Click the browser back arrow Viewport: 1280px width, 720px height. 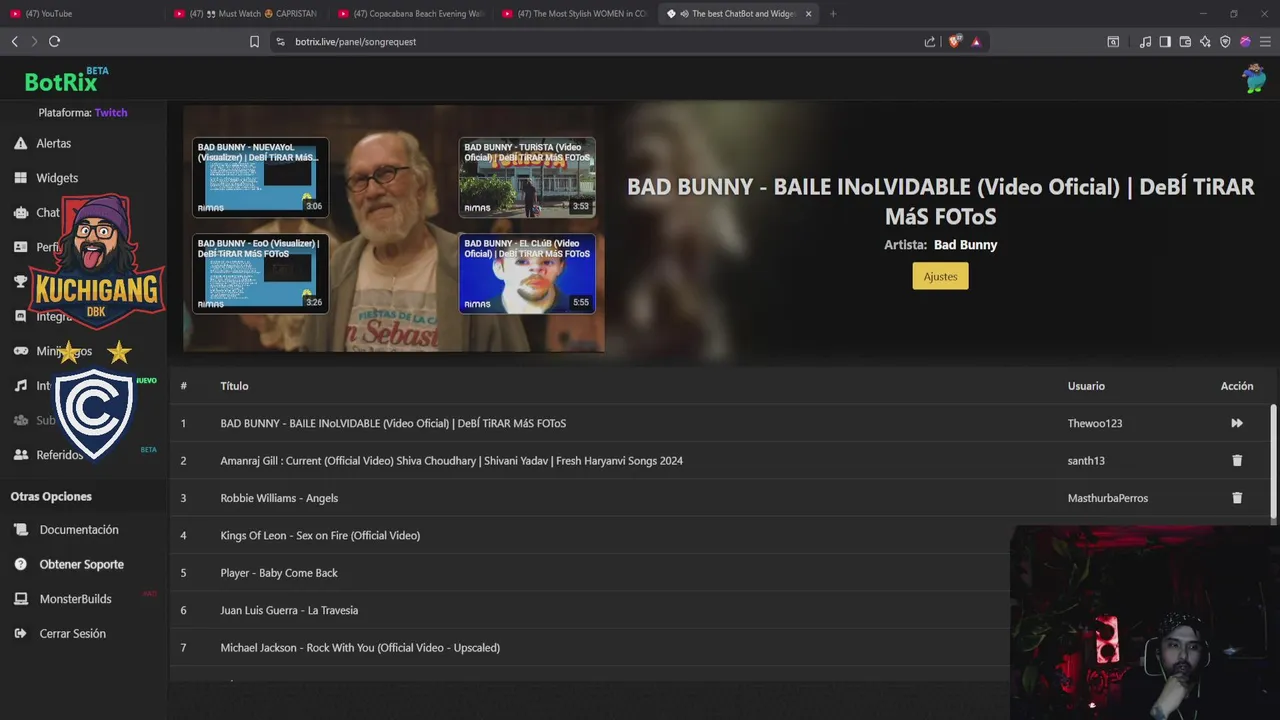(x=14, y=41)
